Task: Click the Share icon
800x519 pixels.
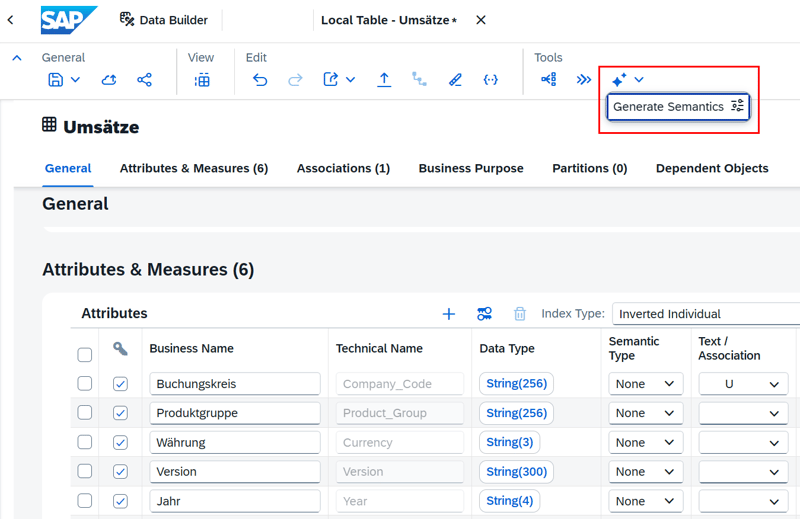Action: click(144, 80)
